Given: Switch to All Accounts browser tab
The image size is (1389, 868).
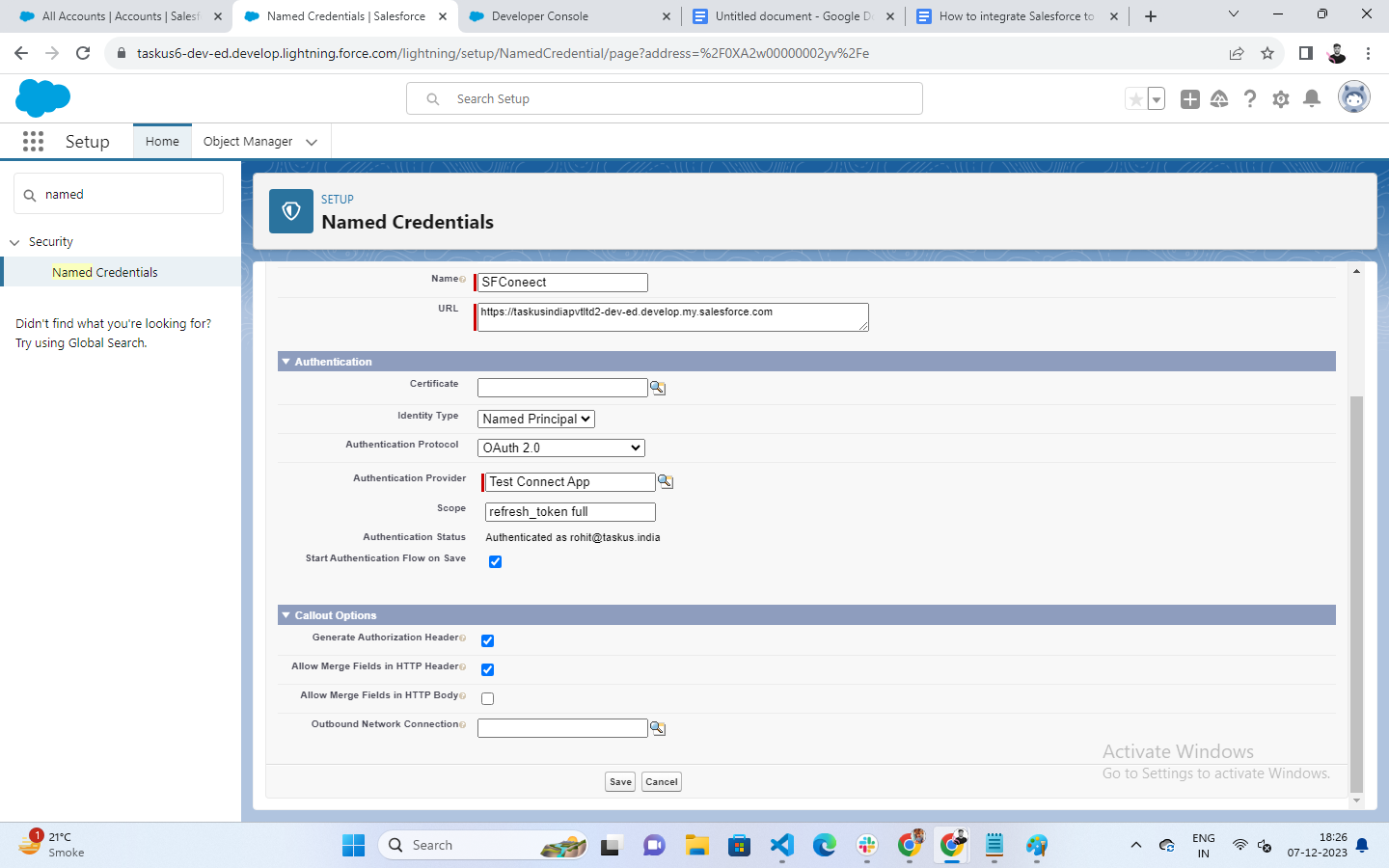Looking at the screenshot, I should click(116, 16).
